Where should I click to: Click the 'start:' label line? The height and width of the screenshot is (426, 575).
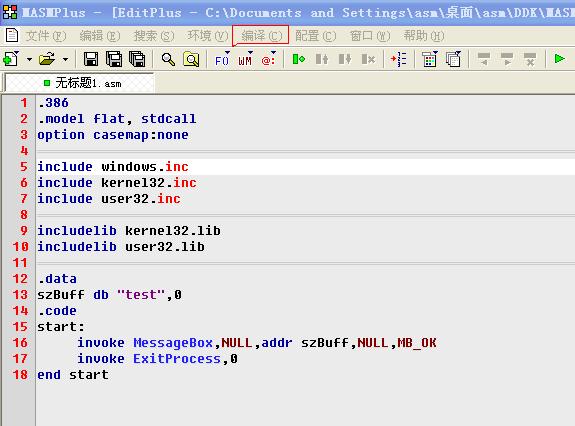click(x=61, y=326)
